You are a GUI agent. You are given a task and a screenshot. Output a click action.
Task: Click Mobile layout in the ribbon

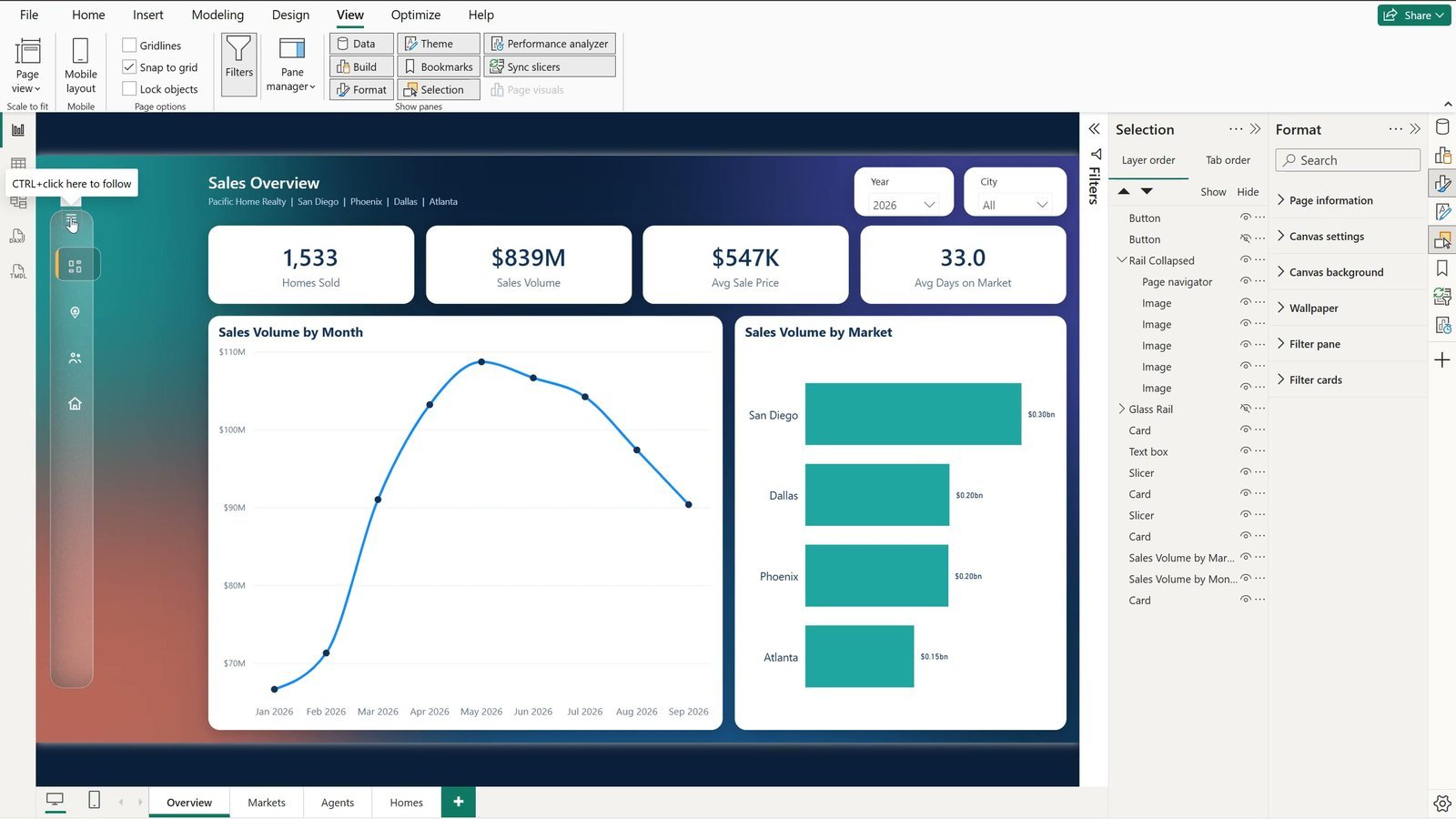coord(80,66)
